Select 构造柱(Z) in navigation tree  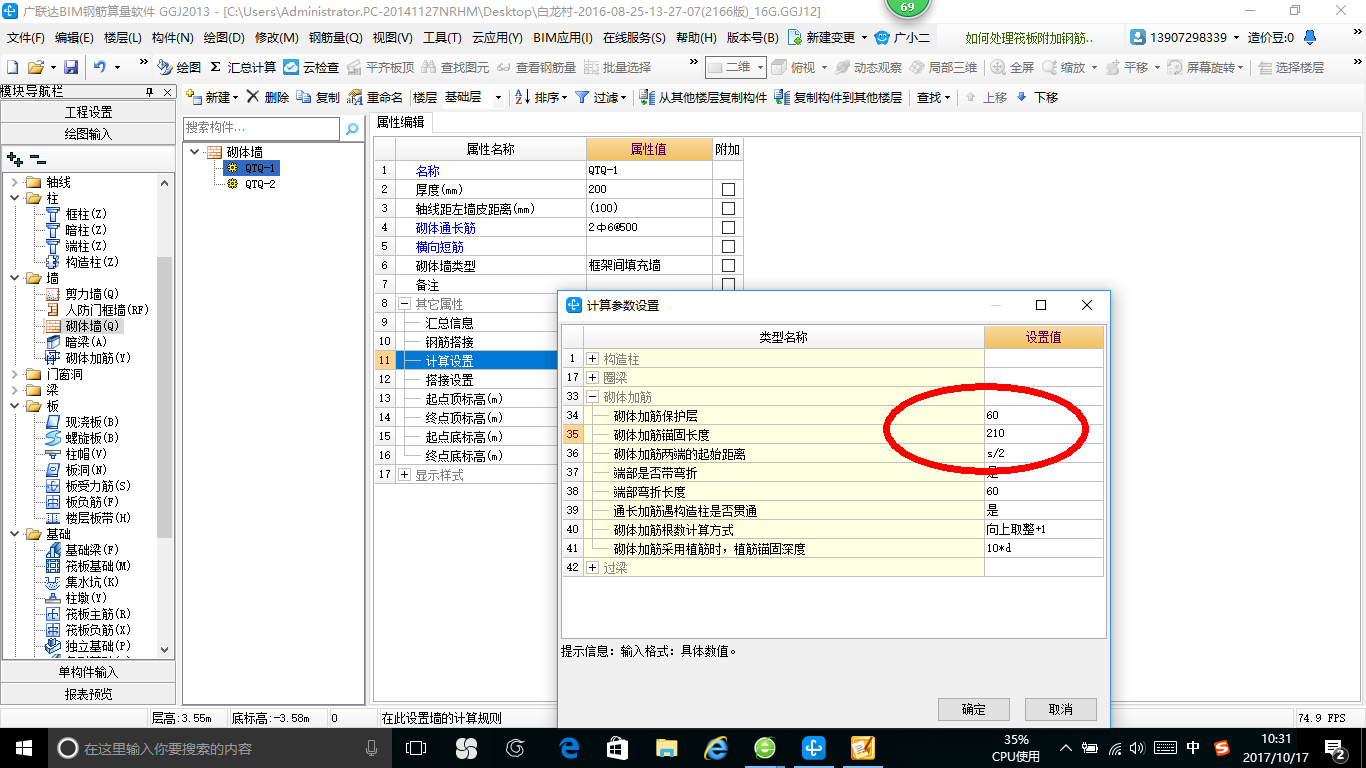pos(81,262)
